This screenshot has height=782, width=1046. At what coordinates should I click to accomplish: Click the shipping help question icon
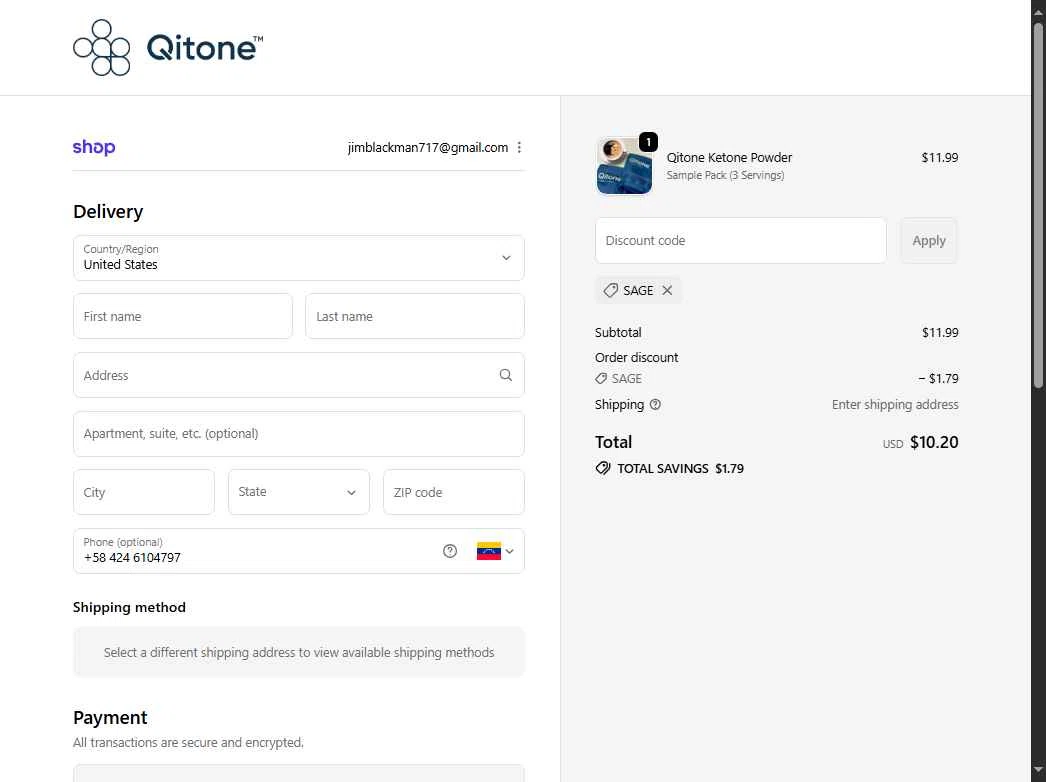coord(655,404)
